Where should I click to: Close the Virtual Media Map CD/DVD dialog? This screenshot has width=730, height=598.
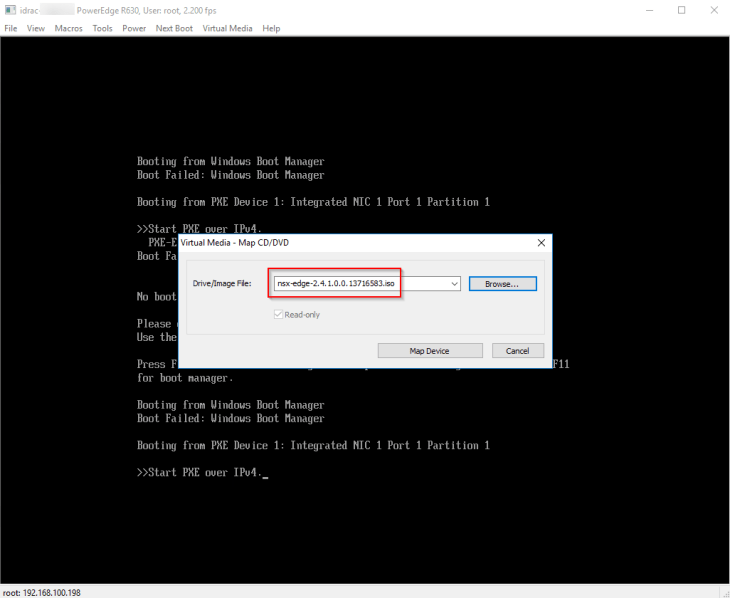541,243
